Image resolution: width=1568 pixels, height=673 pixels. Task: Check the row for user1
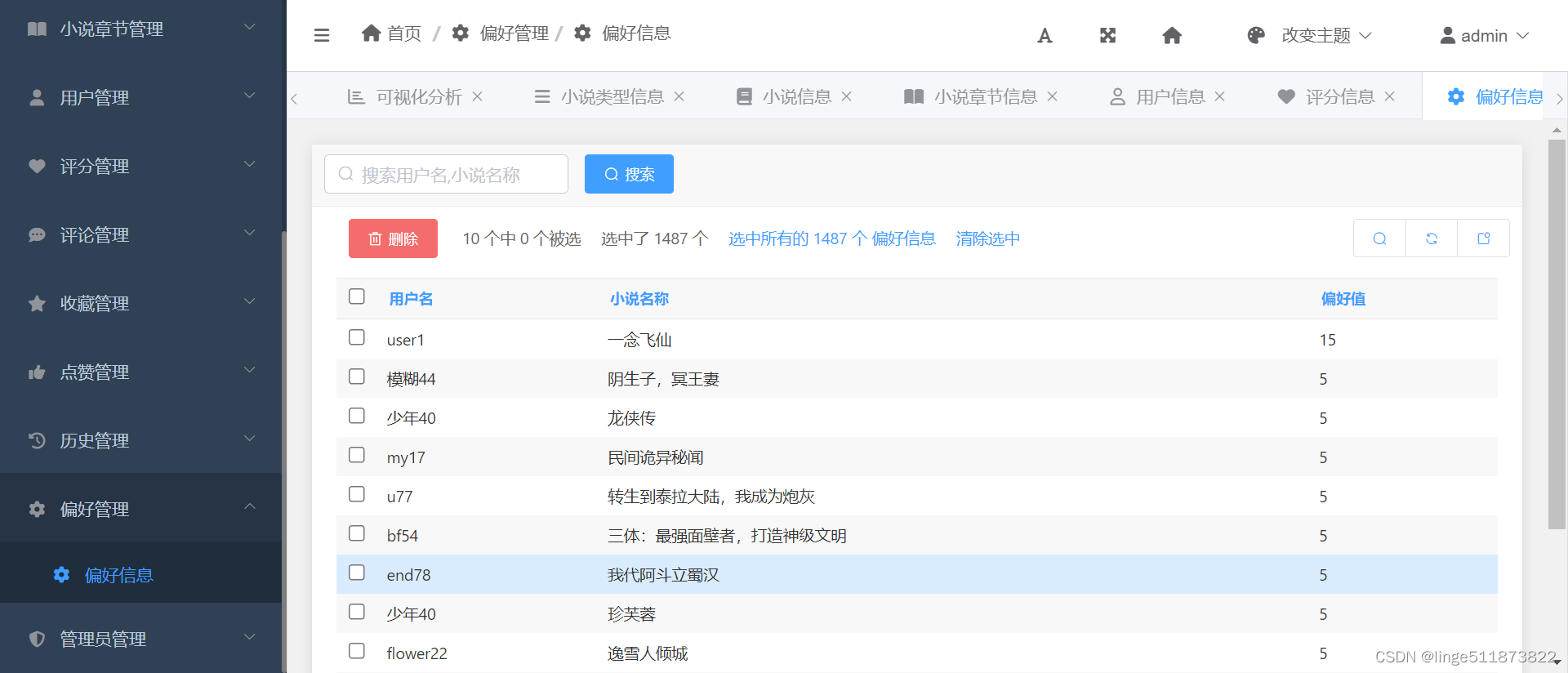pyautogui.click(x=357, y=337)
